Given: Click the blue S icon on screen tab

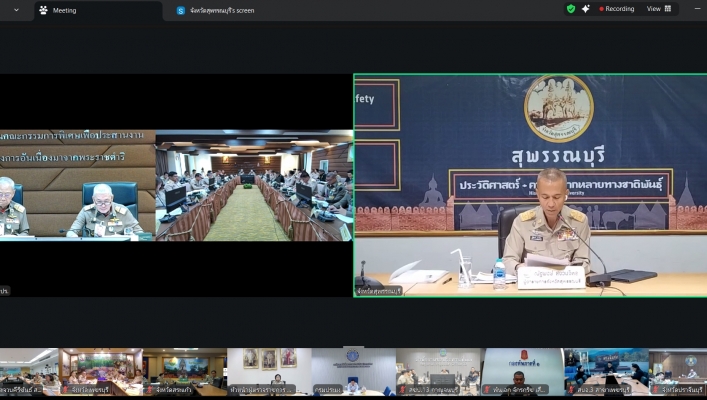Looking at the screenshot, I should coord(180,10).
